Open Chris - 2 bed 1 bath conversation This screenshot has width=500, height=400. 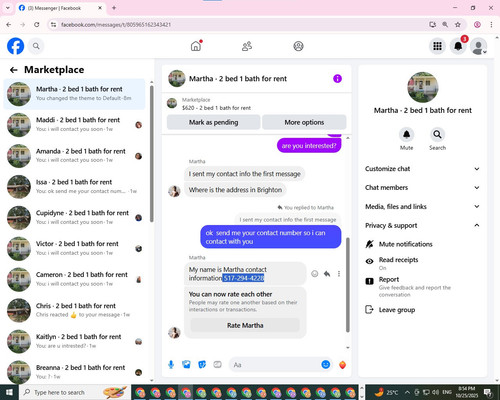pyautogui.click(x=75, y=310)
